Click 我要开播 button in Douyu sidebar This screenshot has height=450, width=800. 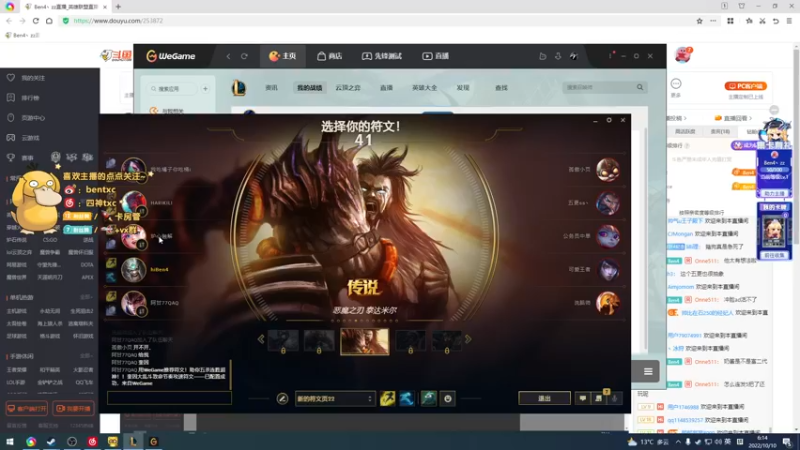73,409
